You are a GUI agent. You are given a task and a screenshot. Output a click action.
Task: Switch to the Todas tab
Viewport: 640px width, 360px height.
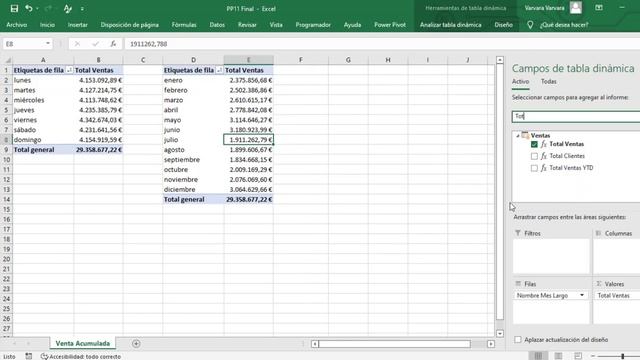549,82
